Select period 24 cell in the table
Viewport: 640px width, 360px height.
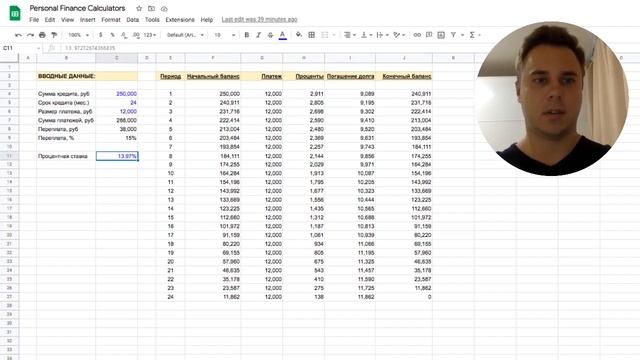coord(170,297)
